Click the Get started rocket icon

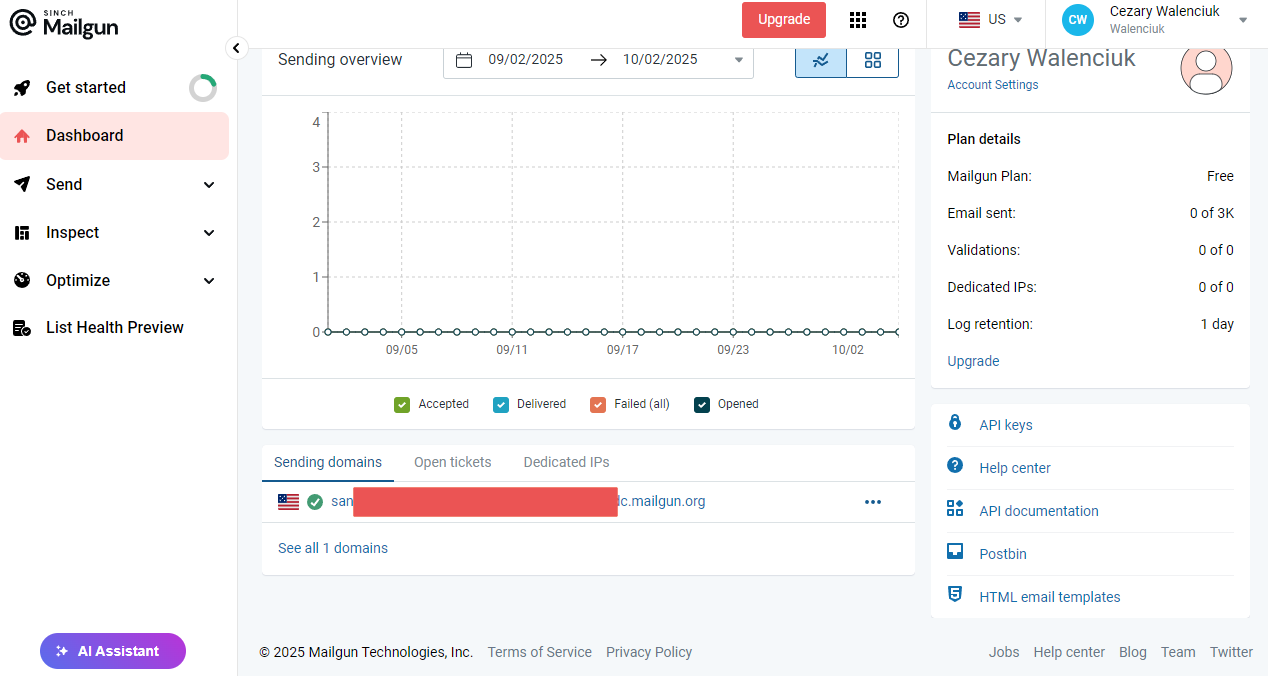point(22,88)
